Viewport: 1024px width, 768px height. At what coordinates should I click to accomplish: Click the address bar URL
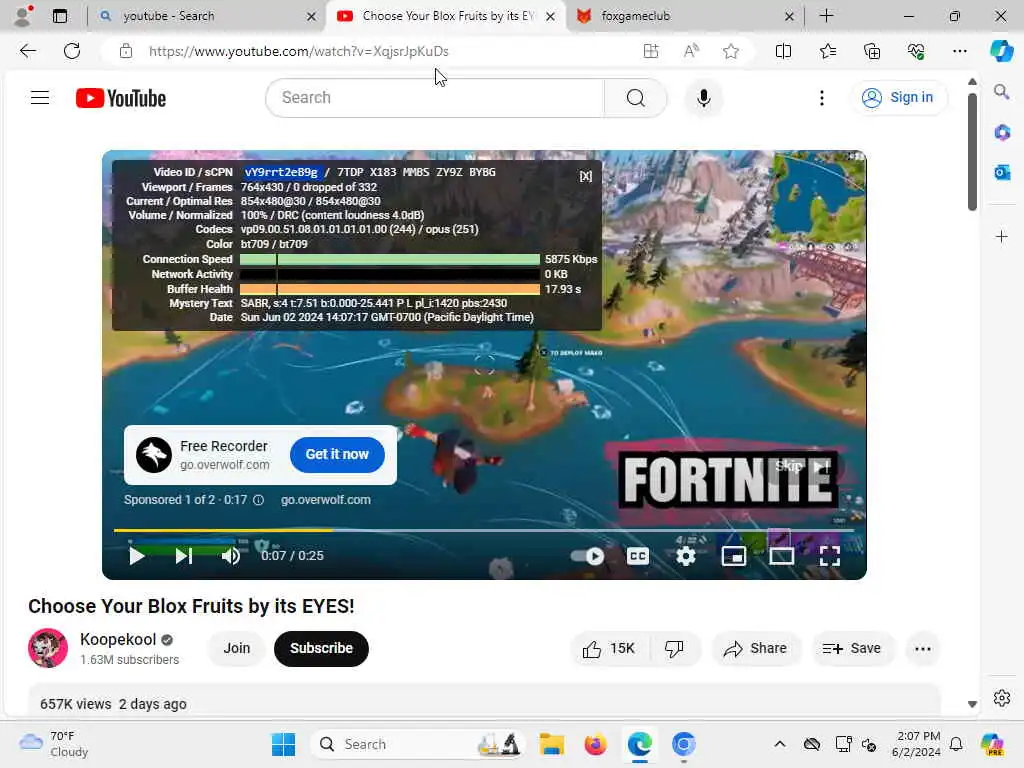coord(298,51)
